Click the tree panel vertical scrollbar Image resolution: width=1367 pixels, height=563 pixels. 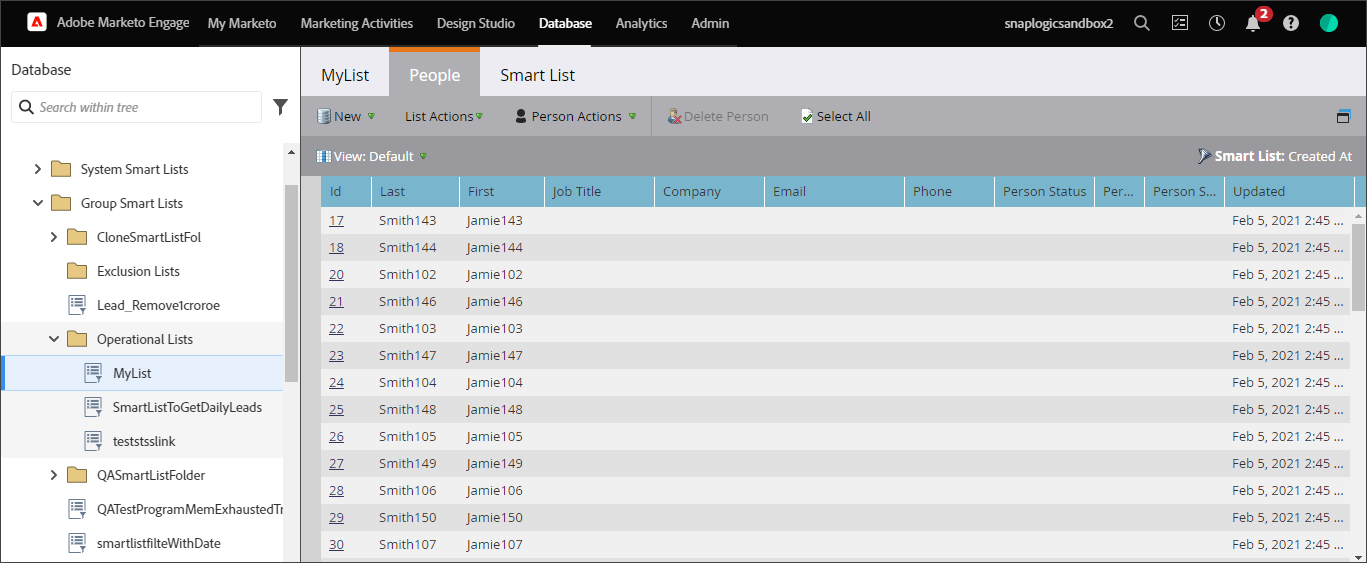pyautogui.click(x=291, y=283)
